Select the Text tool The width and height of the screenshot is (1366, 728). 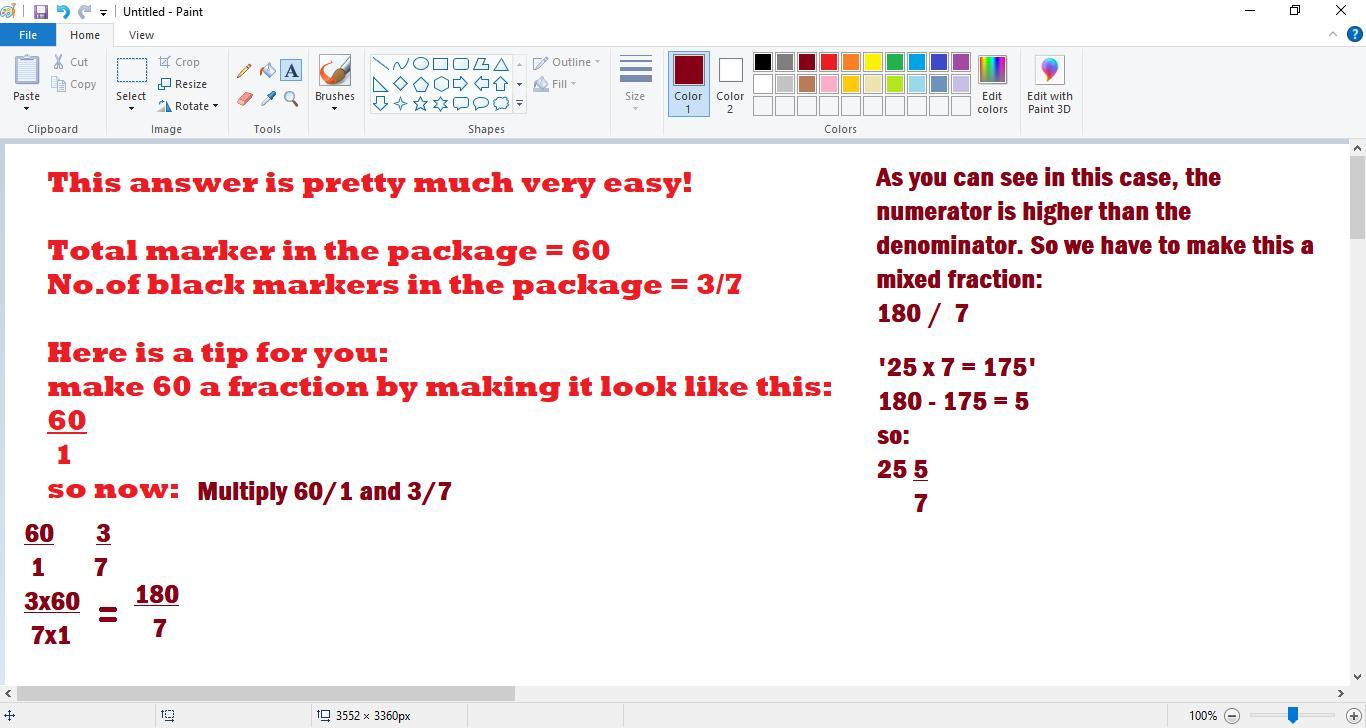(x=291, y=70)
